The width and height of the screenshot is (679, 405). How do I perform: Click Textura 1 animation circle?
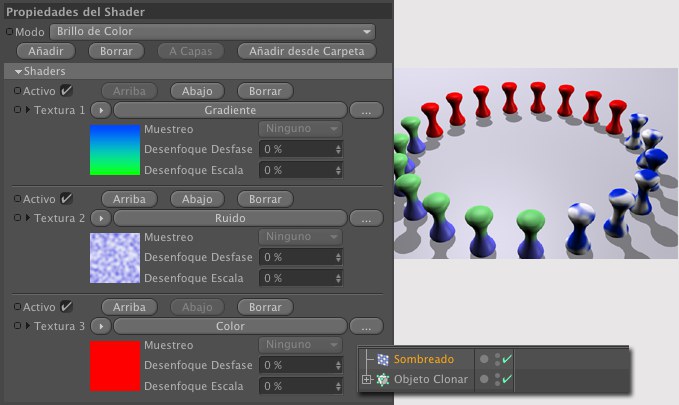17,110
